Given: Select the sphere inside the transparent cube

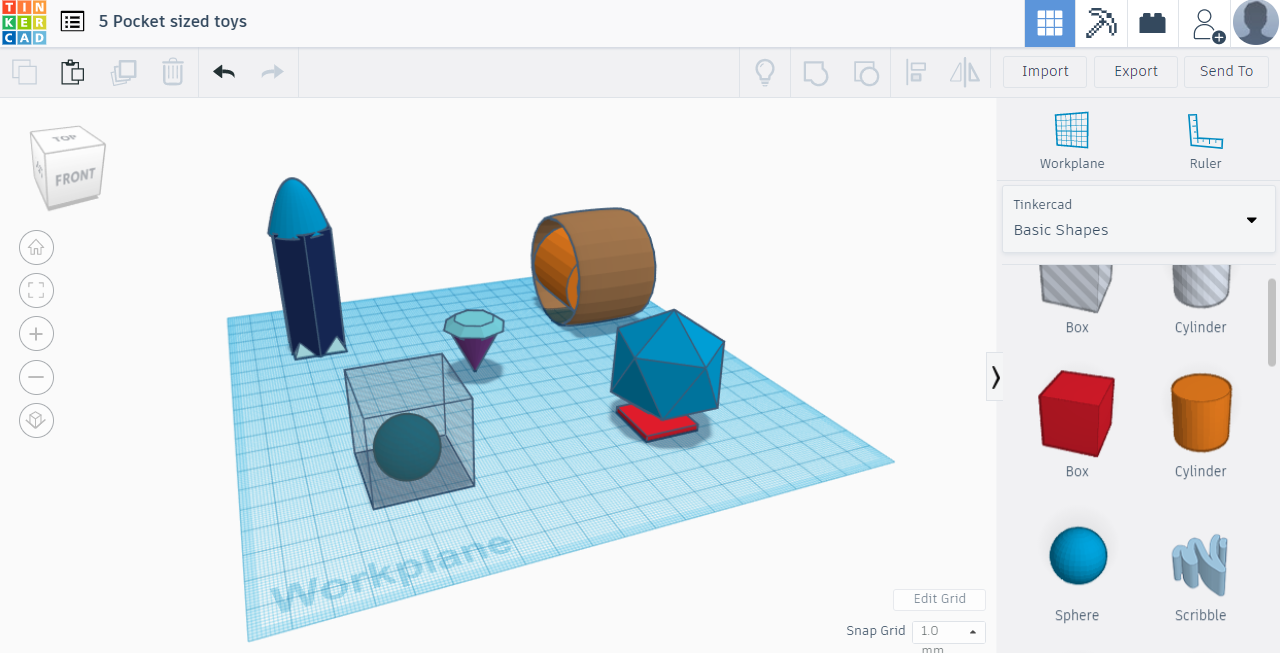Looking at the screenshot, I should (407, 447).
